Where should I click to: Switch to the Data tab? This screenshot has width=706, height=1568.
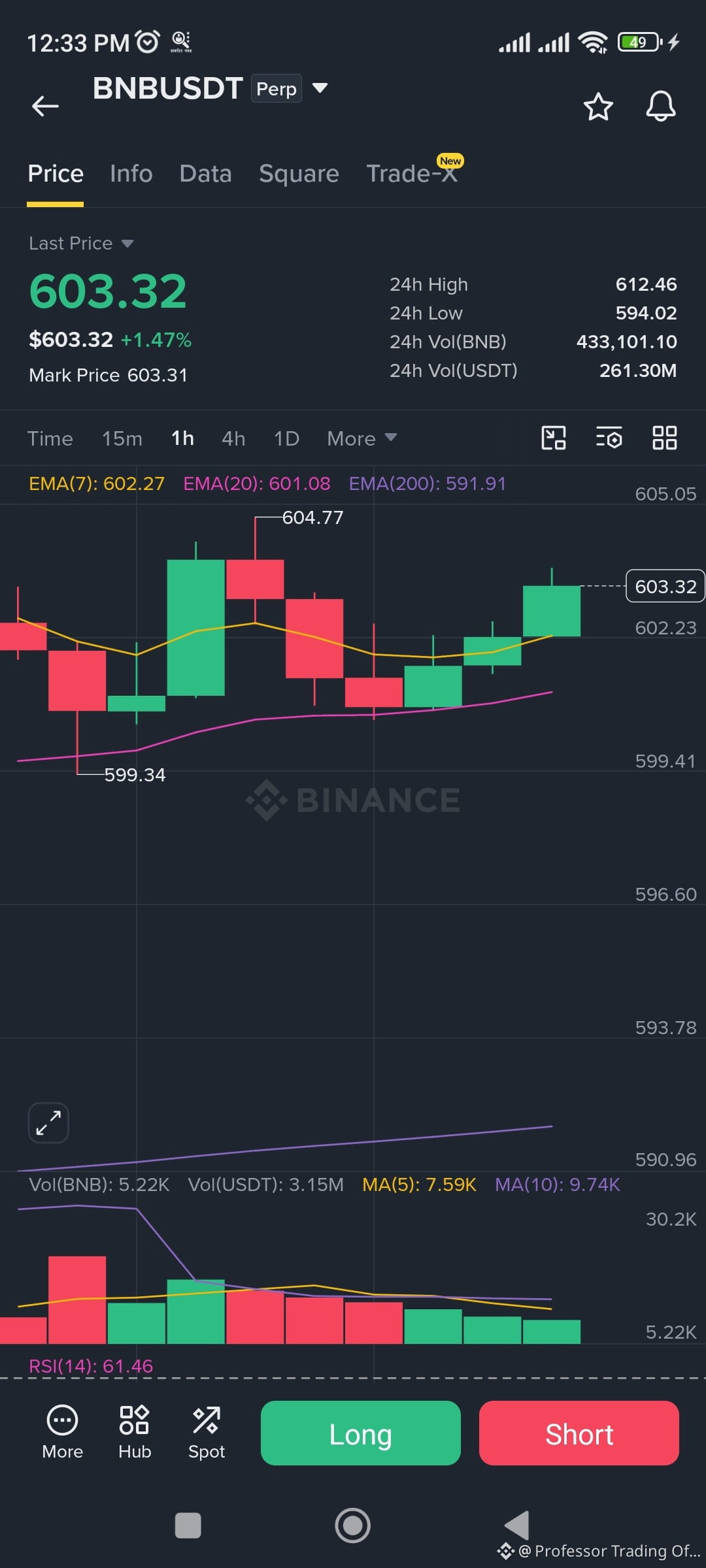click(206, 174)
